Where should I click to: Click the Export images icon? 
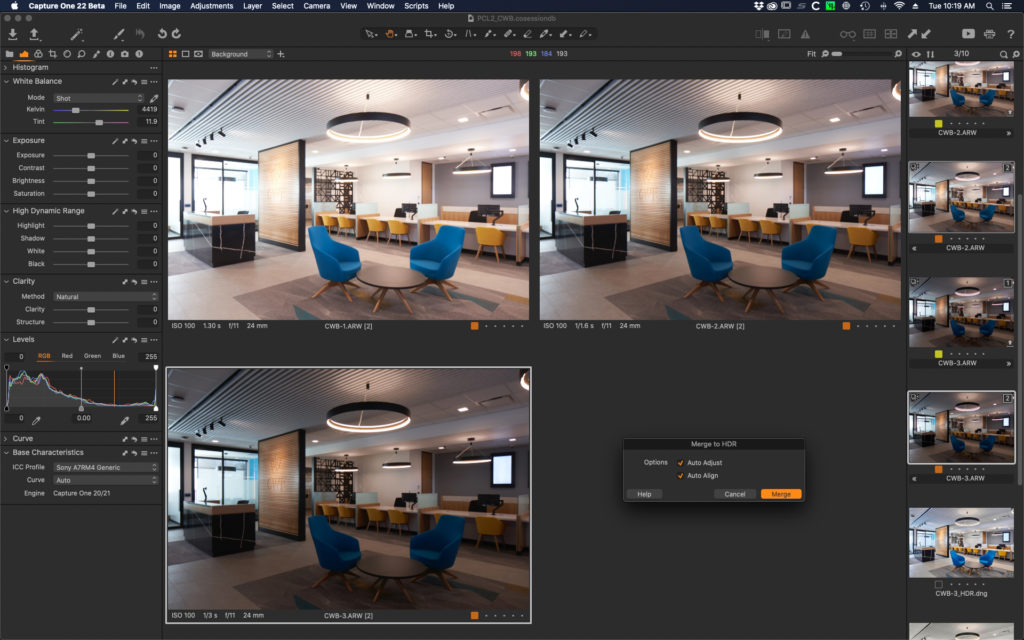[34, 34]
